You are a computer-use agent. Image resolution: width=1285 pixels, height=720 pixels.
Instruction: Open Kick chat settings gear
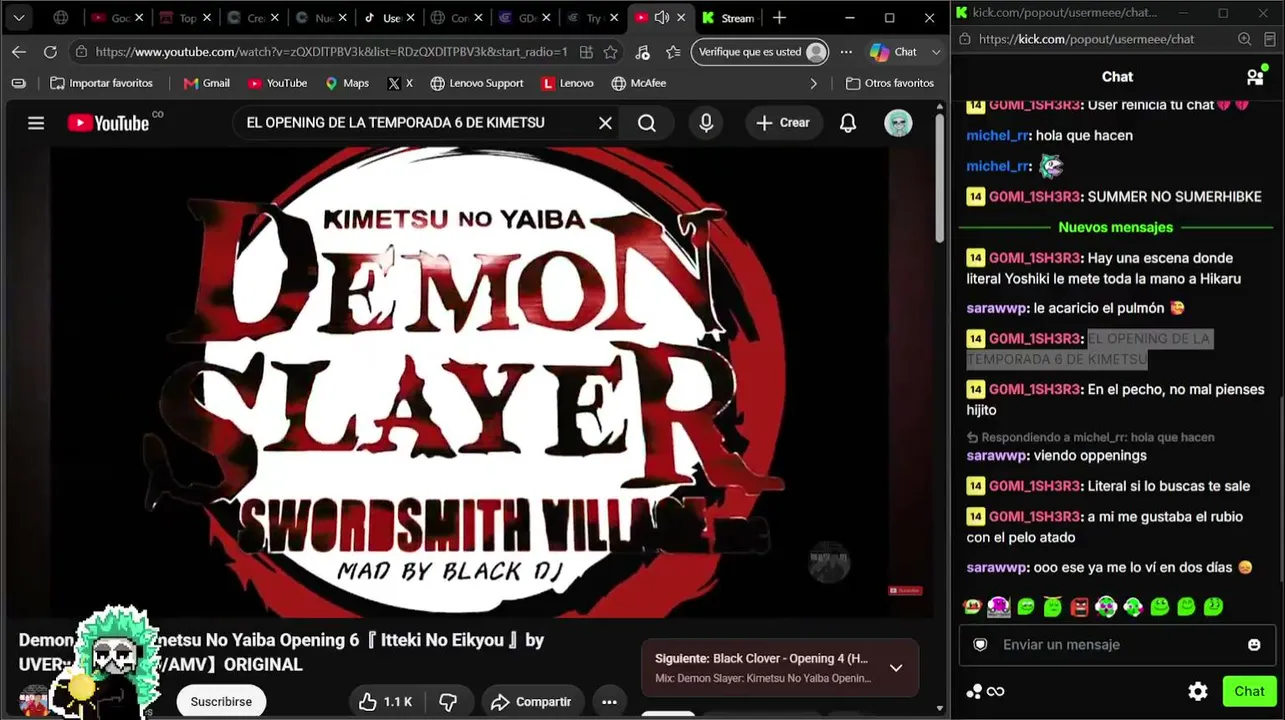[1198, 691]
